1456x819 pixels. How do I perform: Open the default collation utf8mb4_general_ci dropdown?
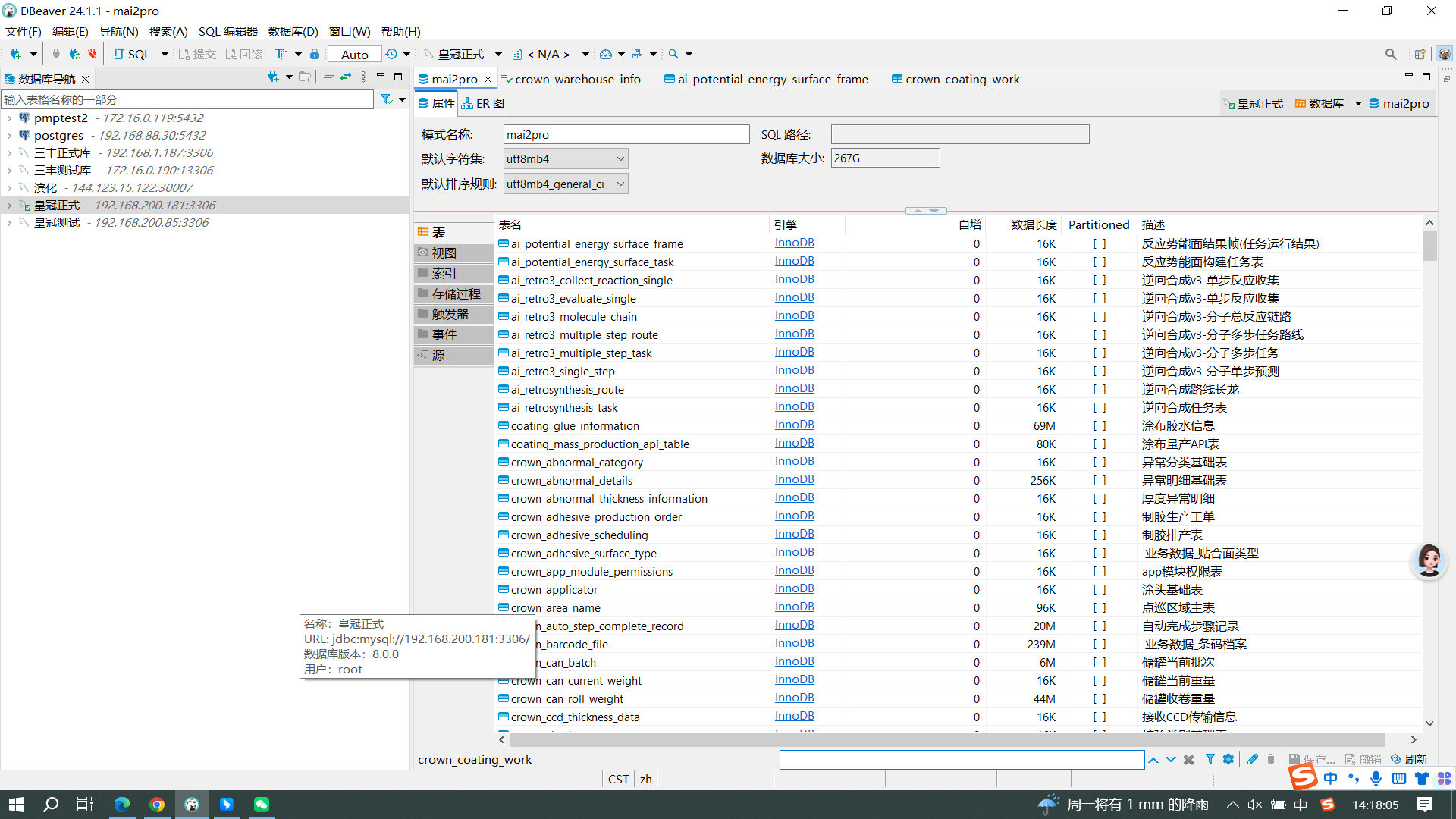tap(566, 184)
